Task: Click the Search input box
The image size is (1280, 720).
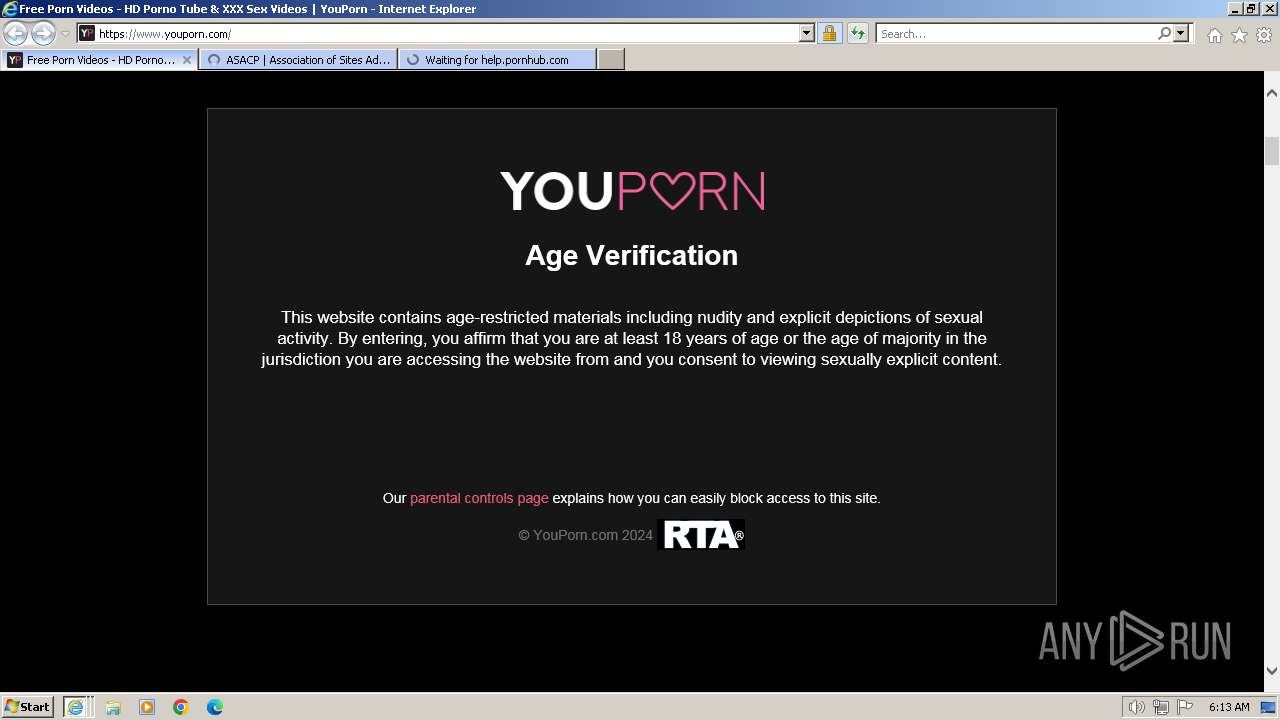Action: (x=1016, y=33)
